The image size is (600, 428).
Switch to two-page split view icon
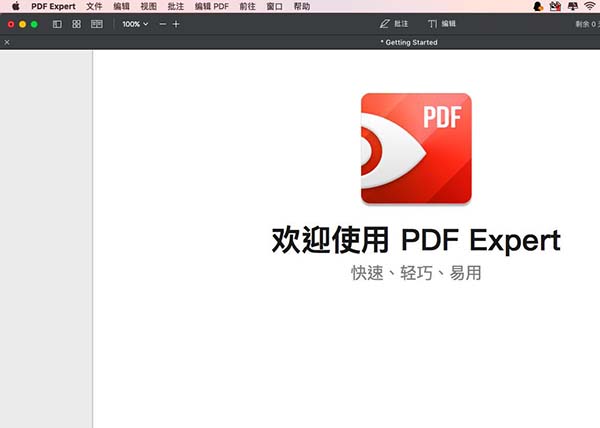click(x=97, y=24)
